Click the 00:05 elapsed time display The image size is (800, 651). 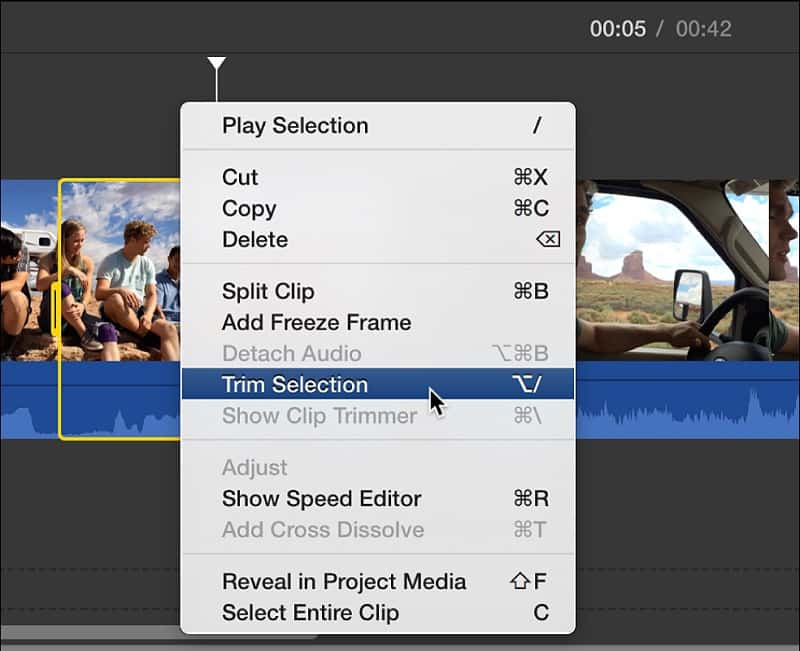point(619,28)
